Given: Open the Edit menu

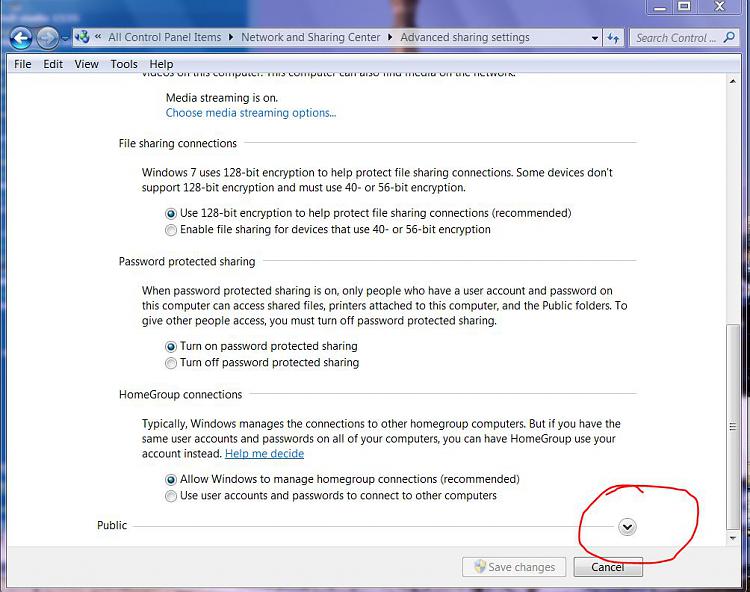Looking at the screenshot, I should [x=53, y=64].
